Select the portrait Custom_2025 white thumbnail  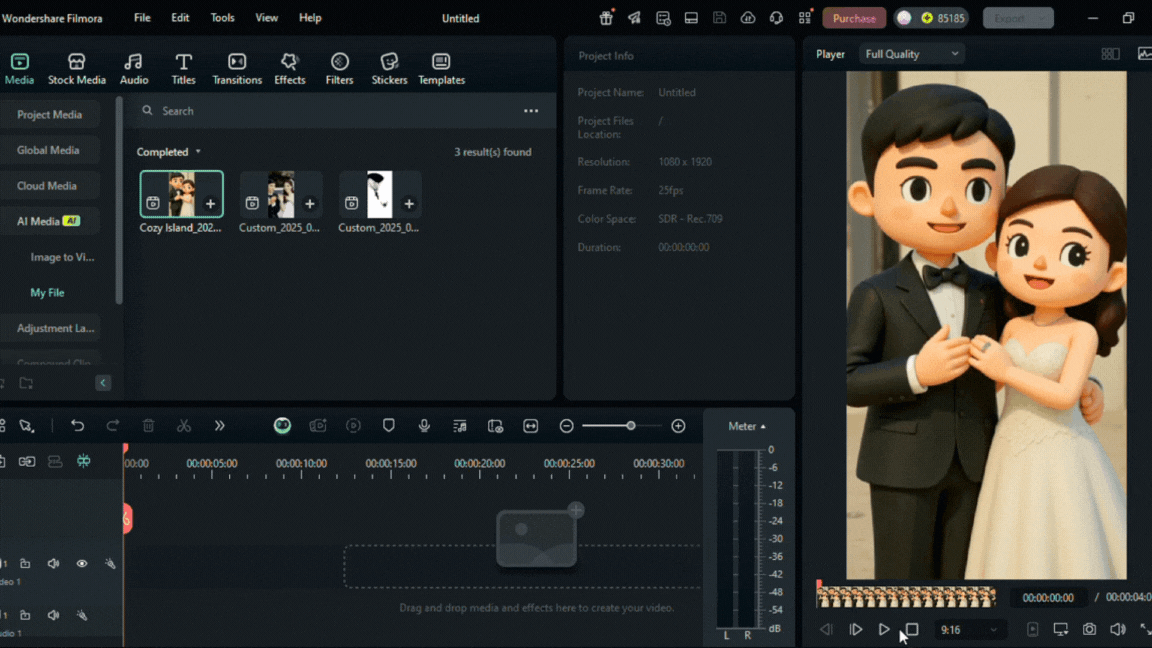coord(380,194)
